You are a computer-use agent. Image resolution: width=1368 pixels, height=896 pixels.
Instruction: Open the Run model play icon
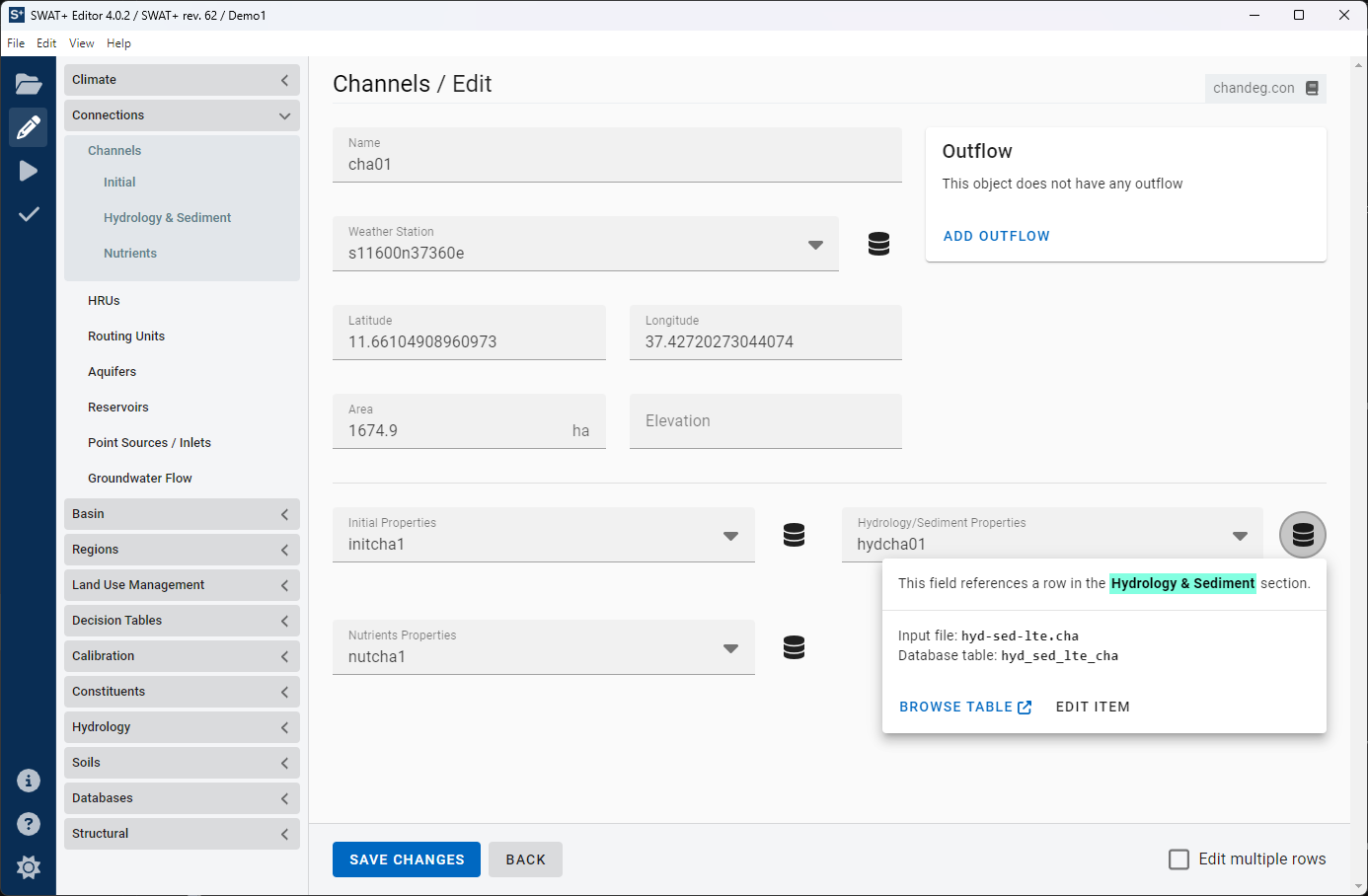coord(29,171)
